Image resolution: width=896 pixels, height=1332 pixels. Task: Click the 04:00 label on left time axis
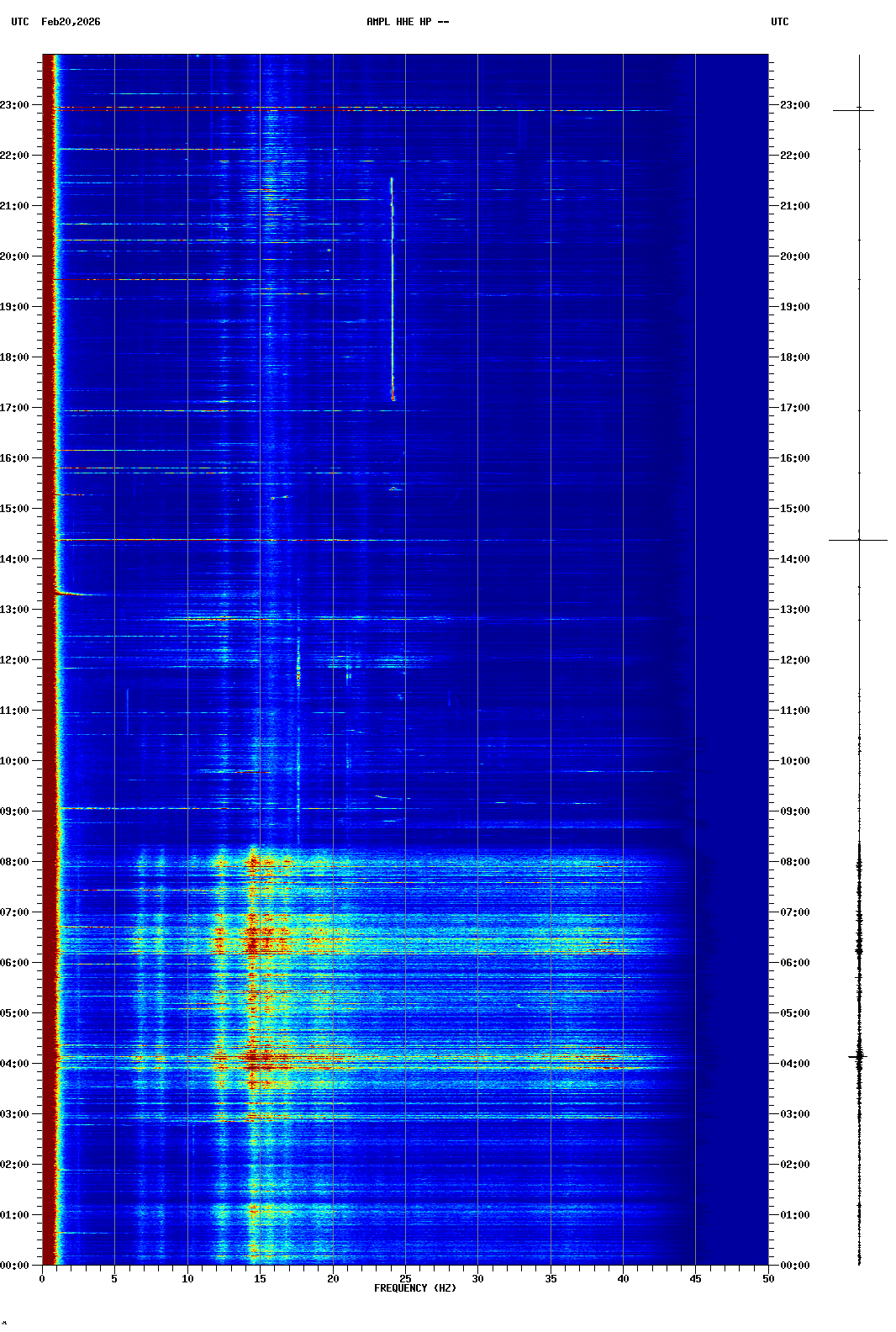tap(15, 1064)
